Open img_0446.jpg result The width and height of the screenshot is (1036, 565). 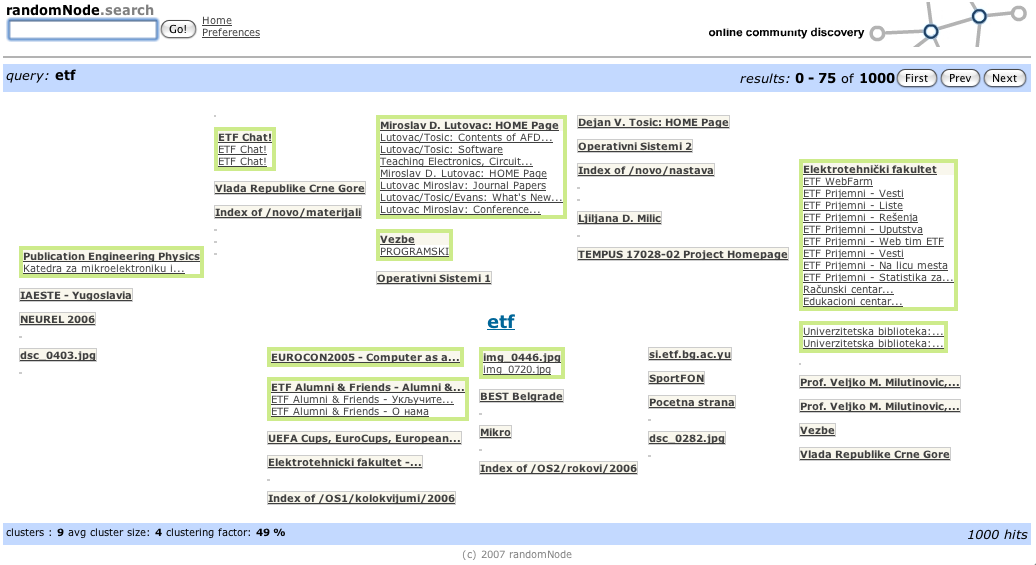[x=522, y=358]
